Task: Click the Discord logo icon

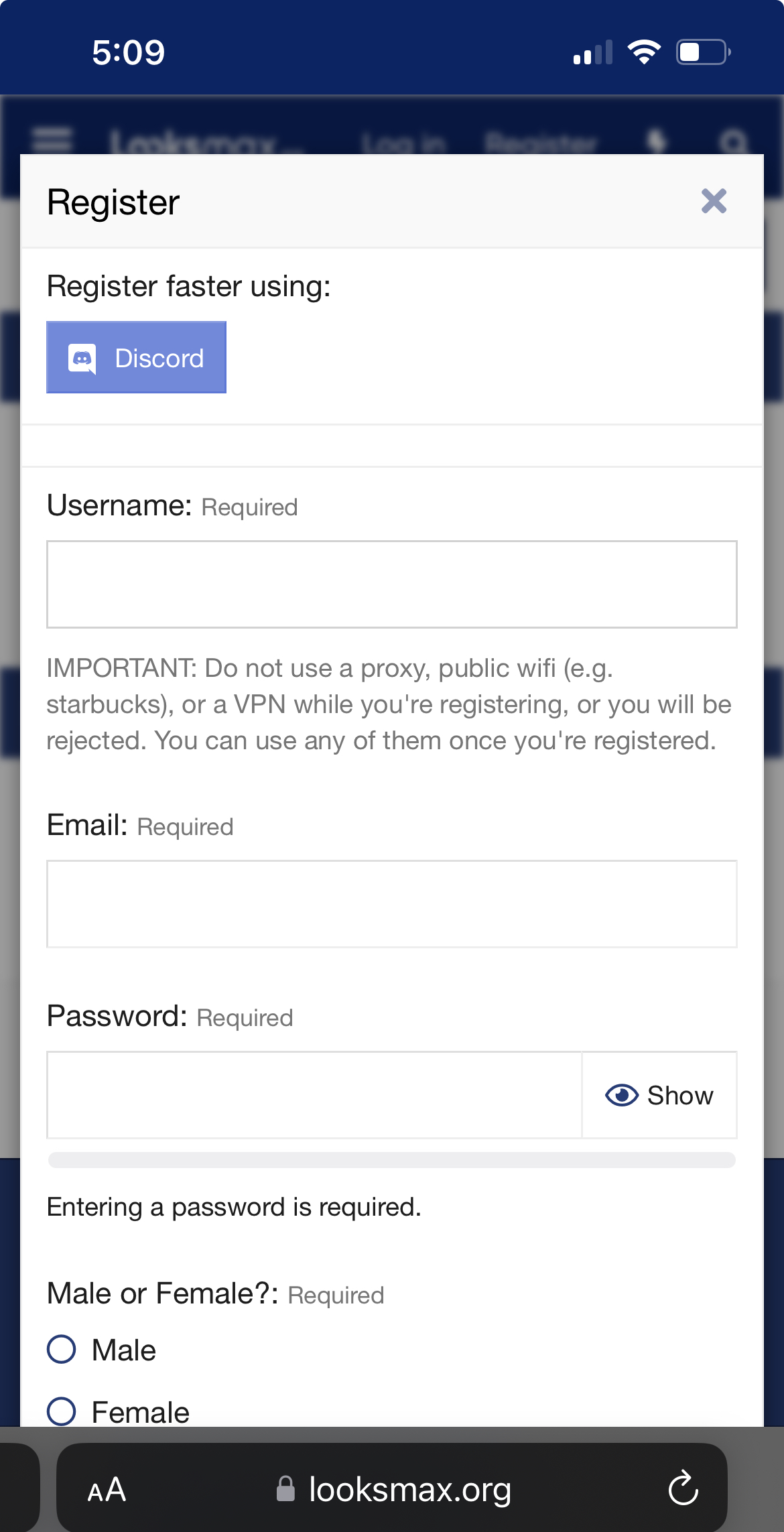Action: tap(82, 359)
